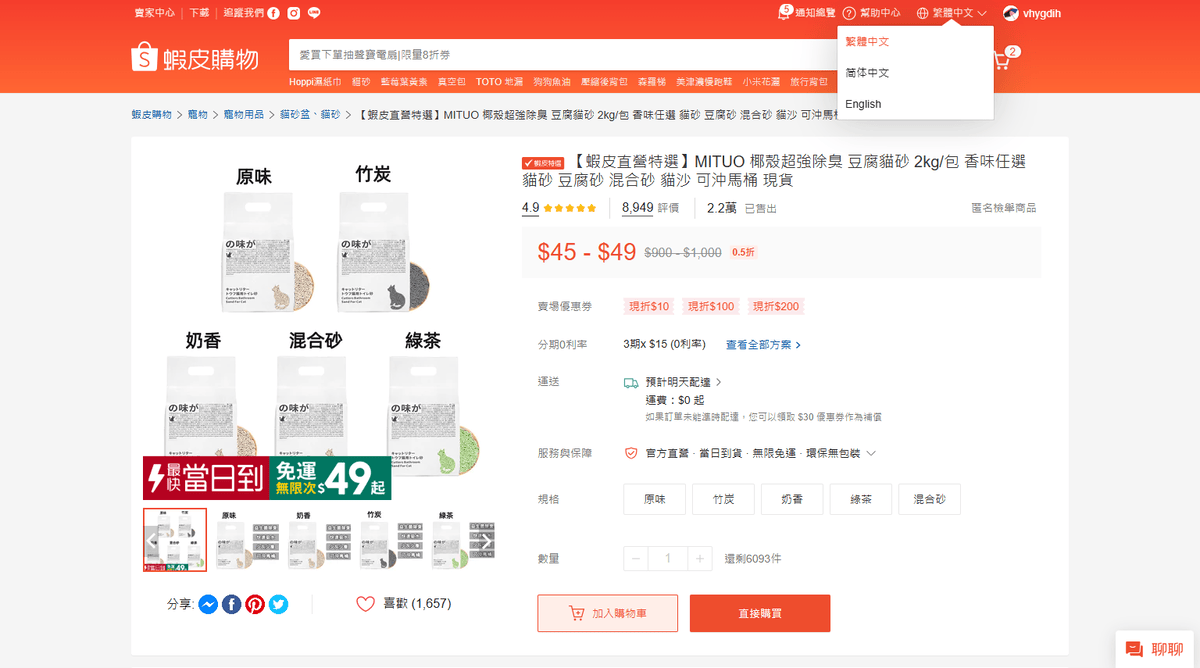Open 查看全部方案 installment plans
The width and height of the screenshot is (1200, 668).
click(x=763, y=345)
